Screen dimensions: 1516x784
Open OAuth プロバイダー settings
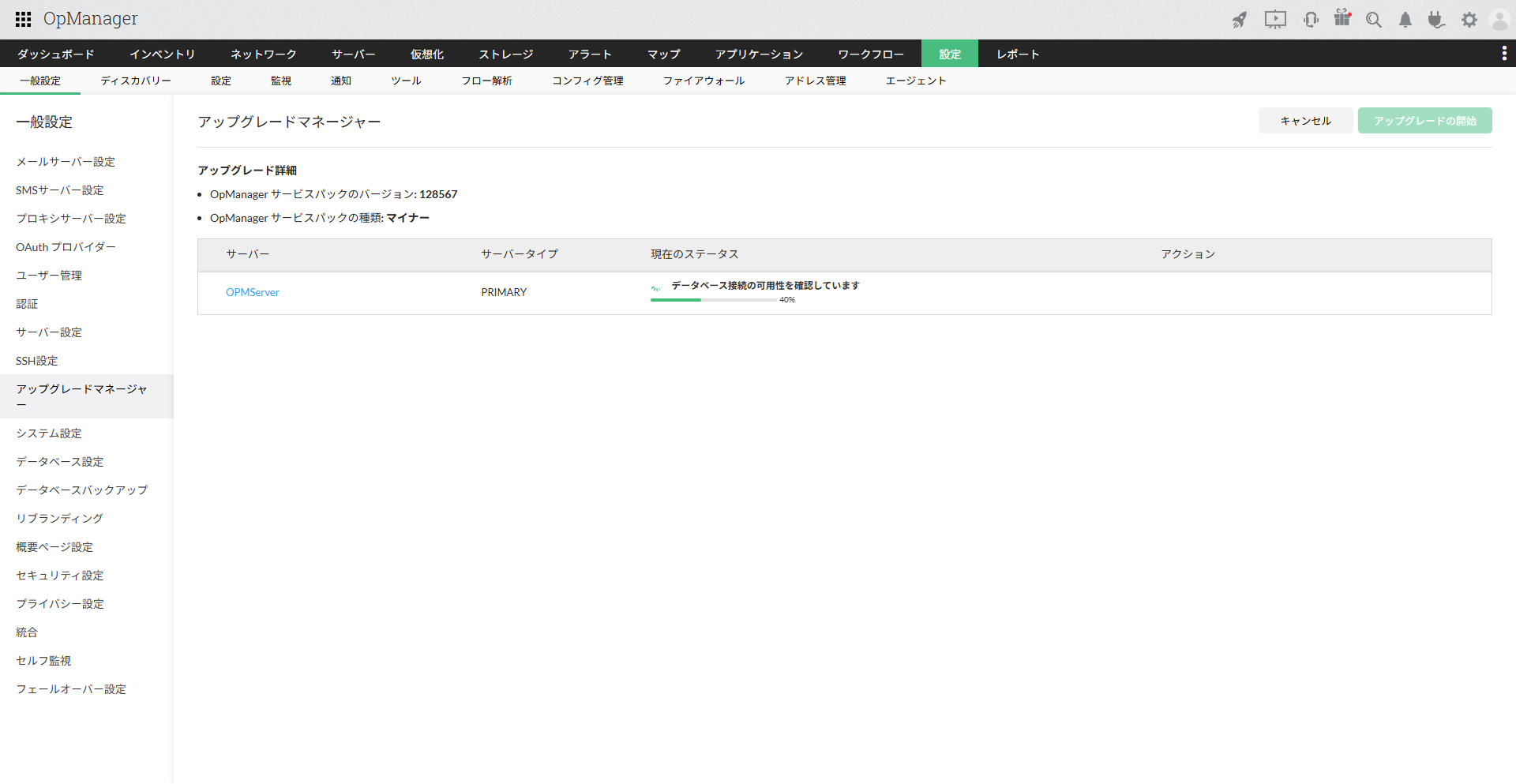pyautogui.click(x=87, y=247)
